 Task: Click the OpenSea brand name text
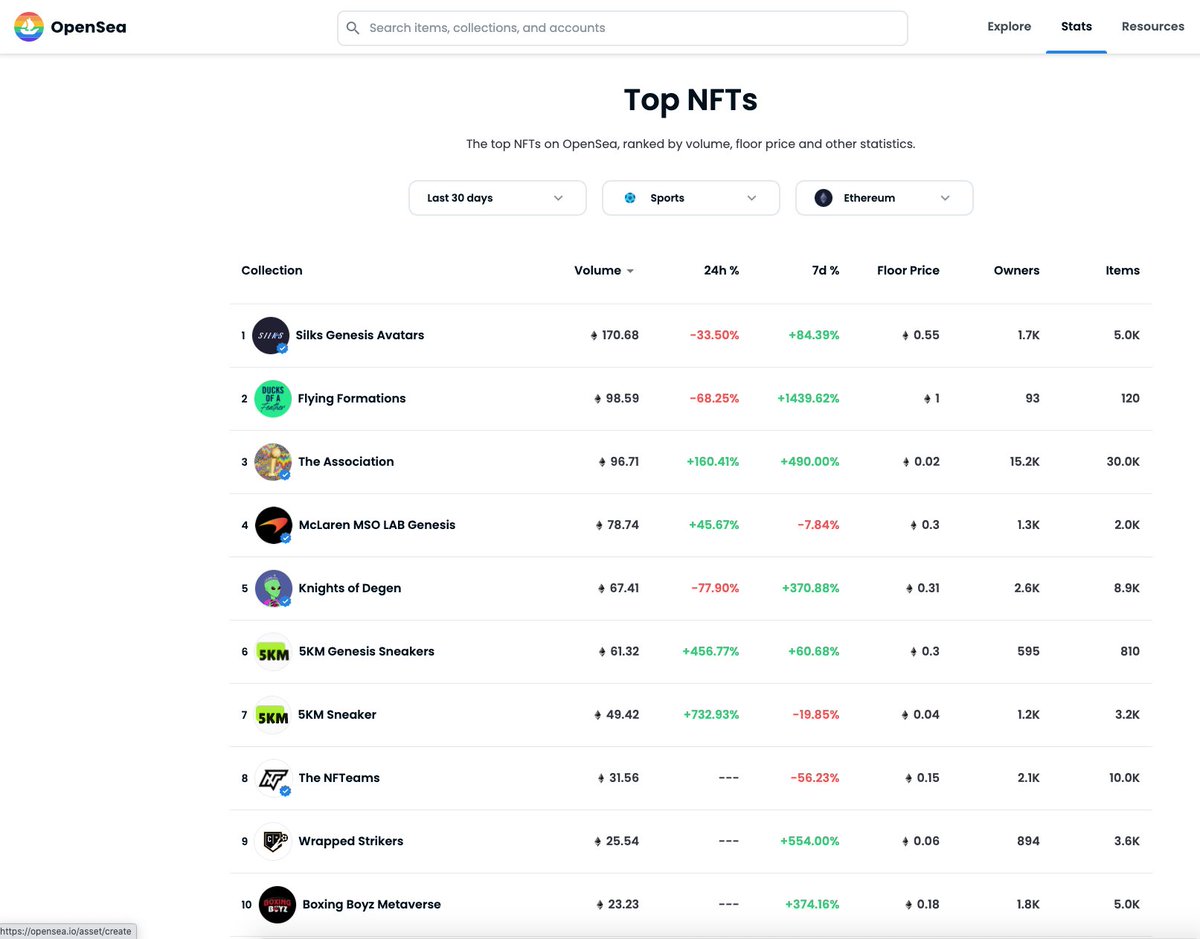pos(89,27)
